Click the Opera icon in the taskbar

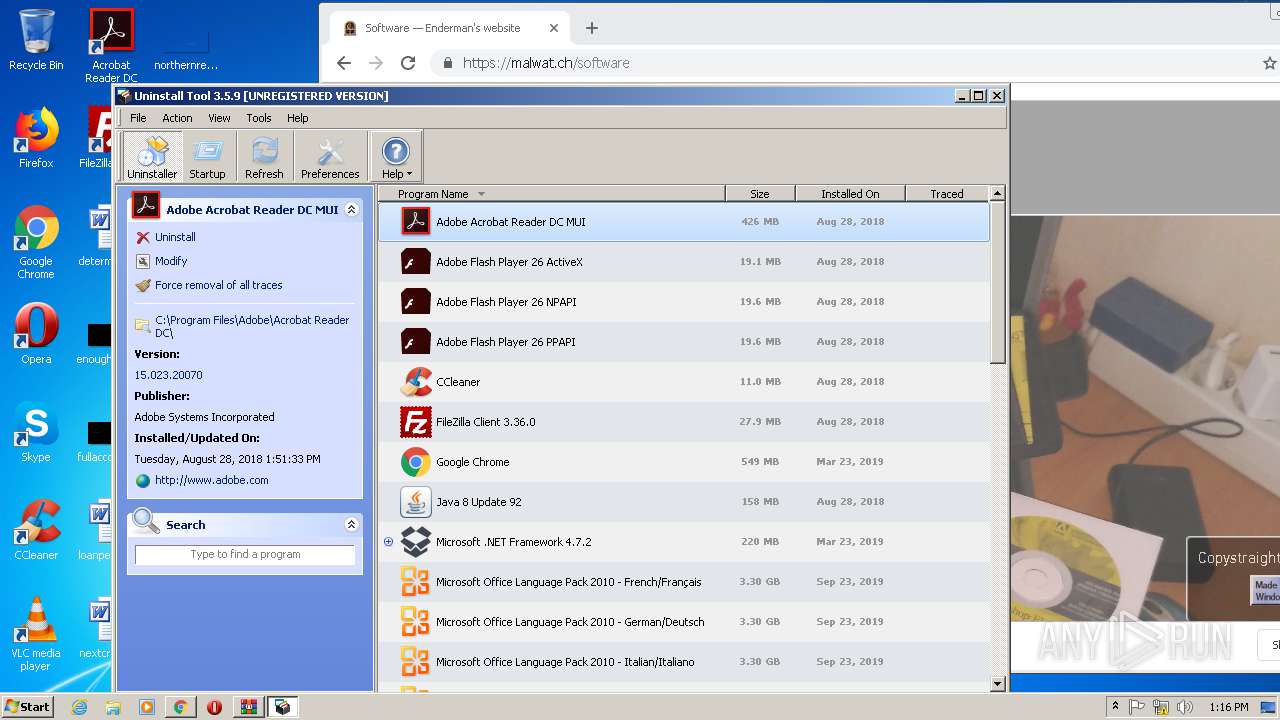214,707
